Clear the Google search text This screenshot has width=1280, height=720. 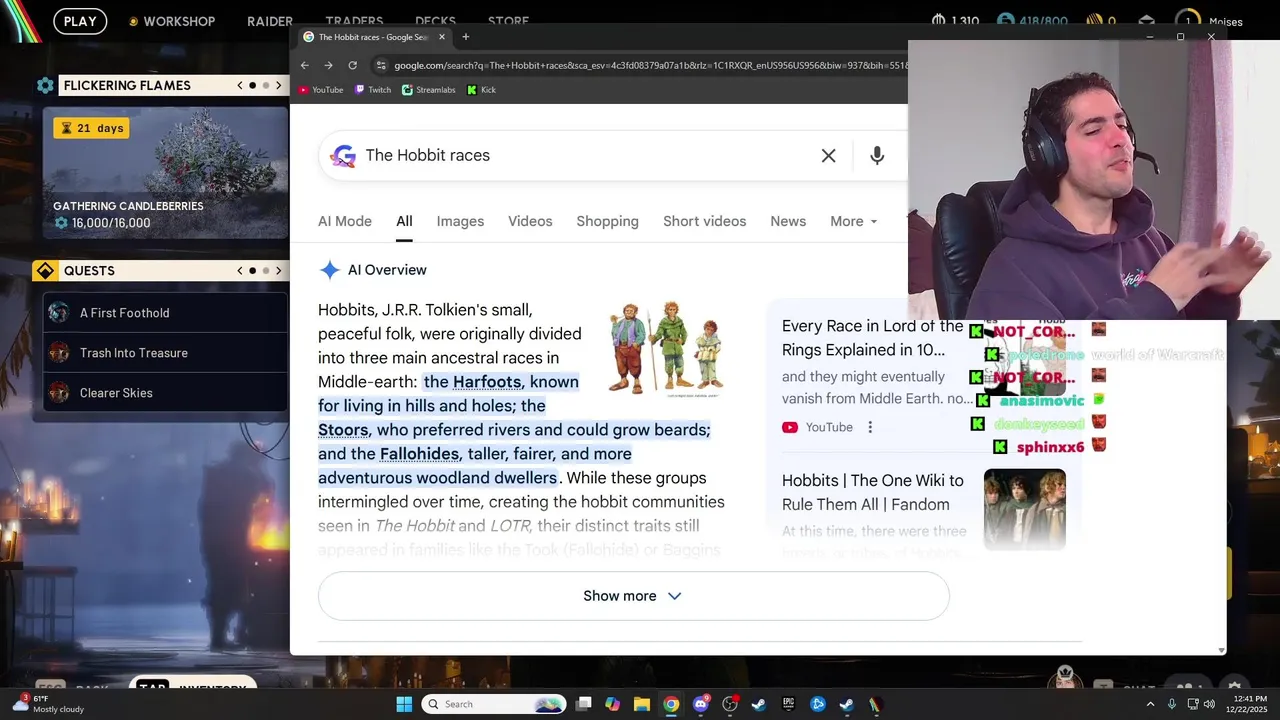pos(828,156)
